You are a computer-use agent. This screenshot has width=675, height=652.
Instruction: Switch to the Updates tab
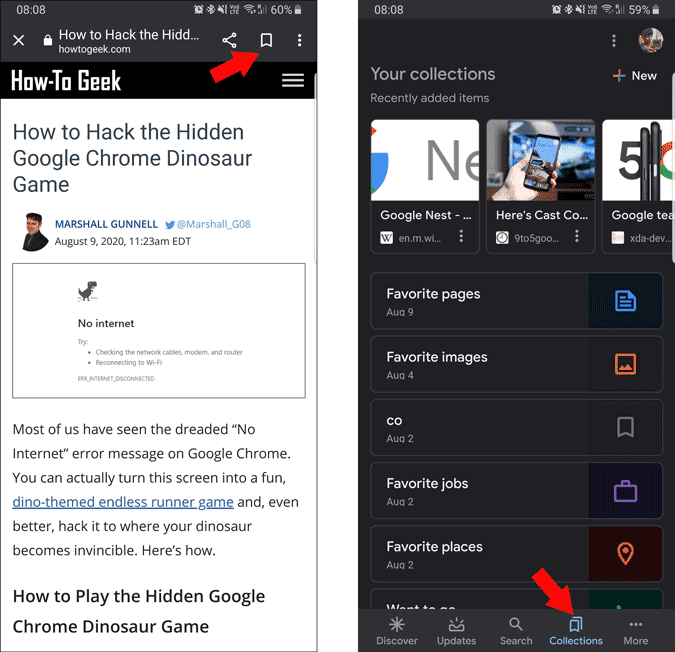tap(456, 631)
